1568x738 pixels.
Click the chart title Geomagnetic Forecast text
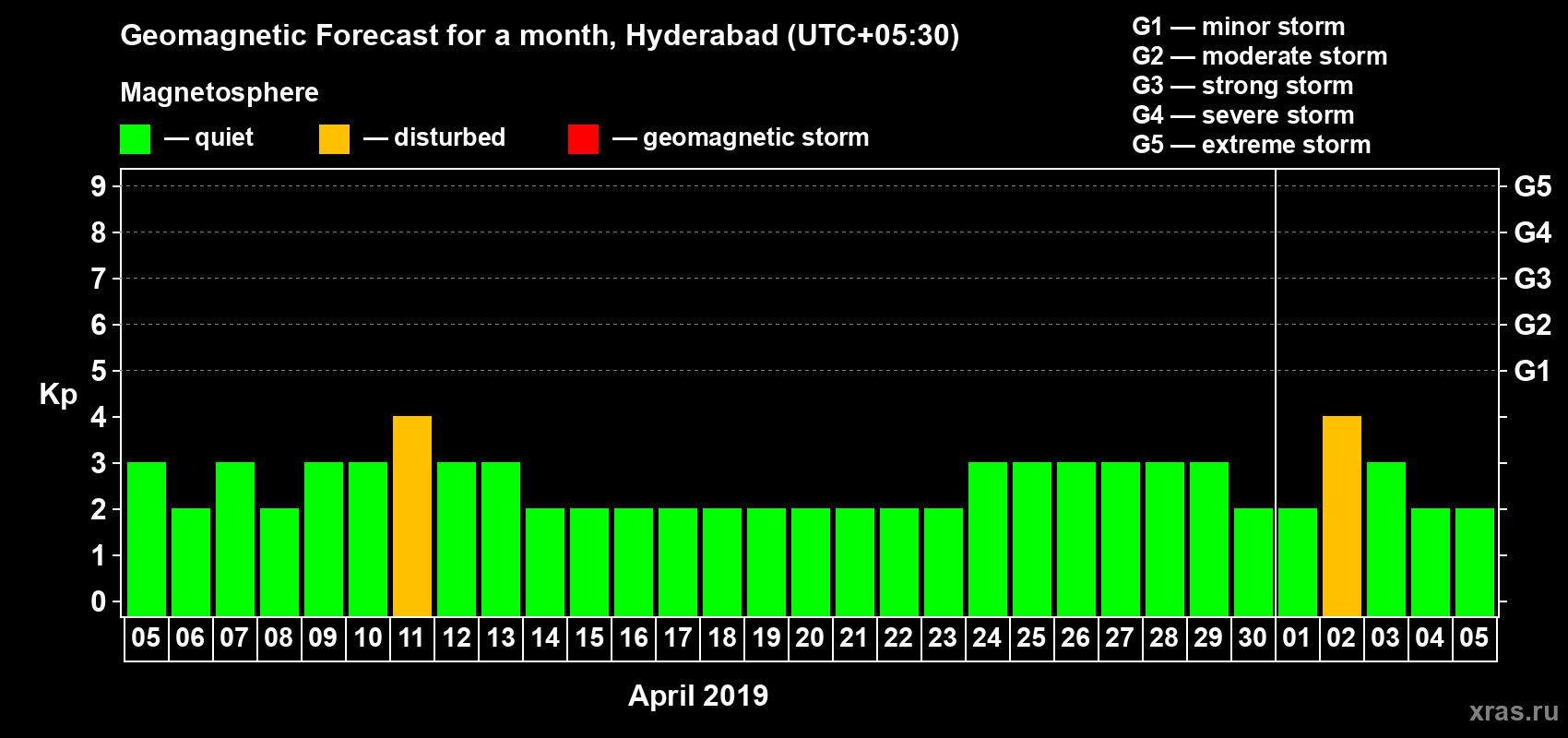point(540,35)
